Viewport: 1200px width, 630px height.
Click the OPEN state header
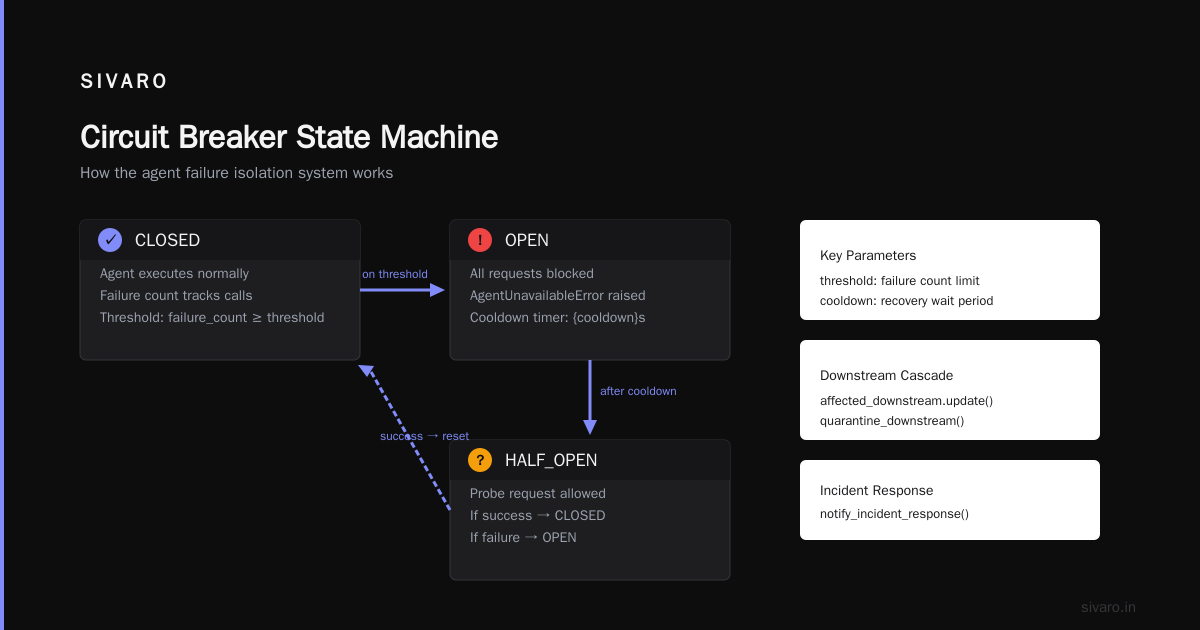click(x=590, y=240)
